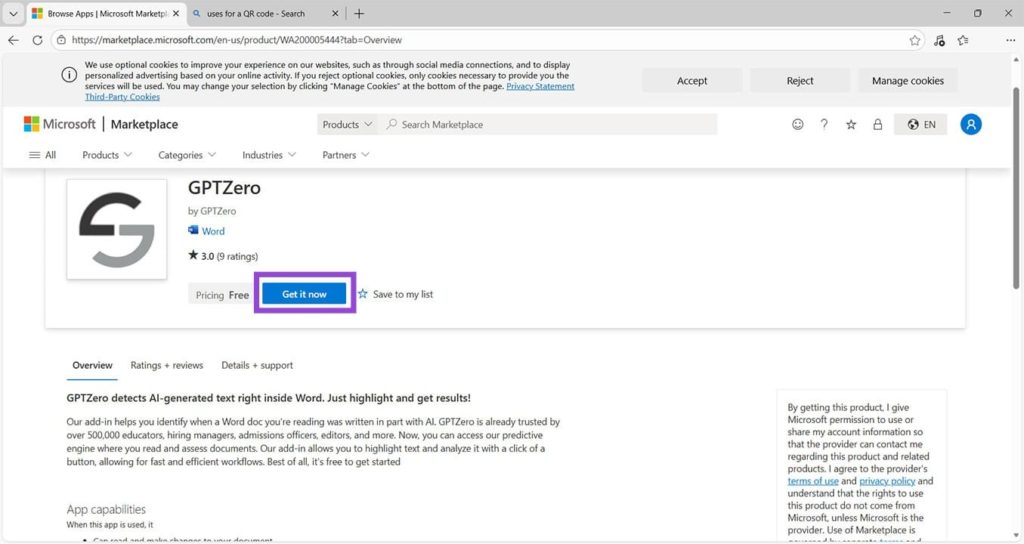Expand the Industries navigation menu

[268, 155]
